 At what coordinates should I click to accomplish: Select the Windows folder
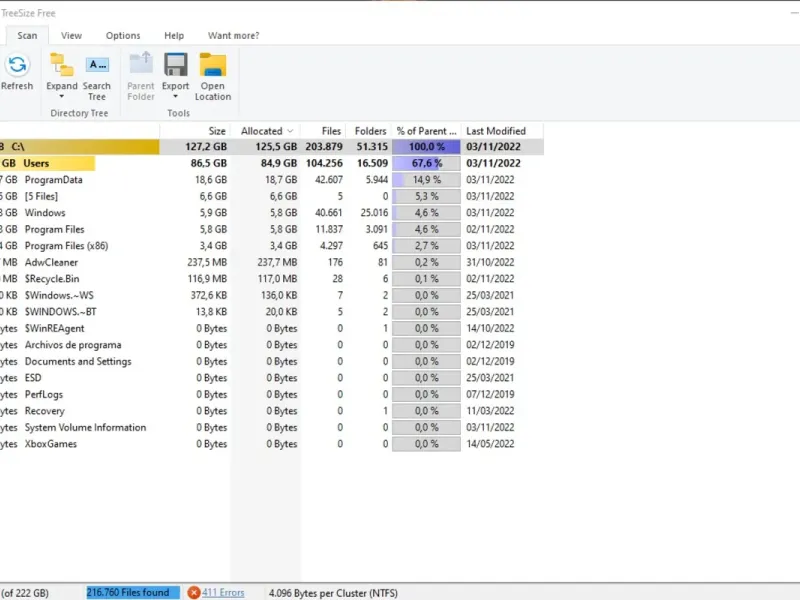45,213
